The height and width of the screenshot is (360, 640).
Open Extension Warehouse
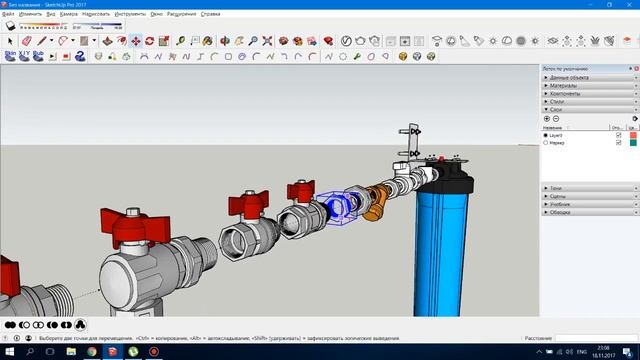pyautogui.click(x=298, y=41)
